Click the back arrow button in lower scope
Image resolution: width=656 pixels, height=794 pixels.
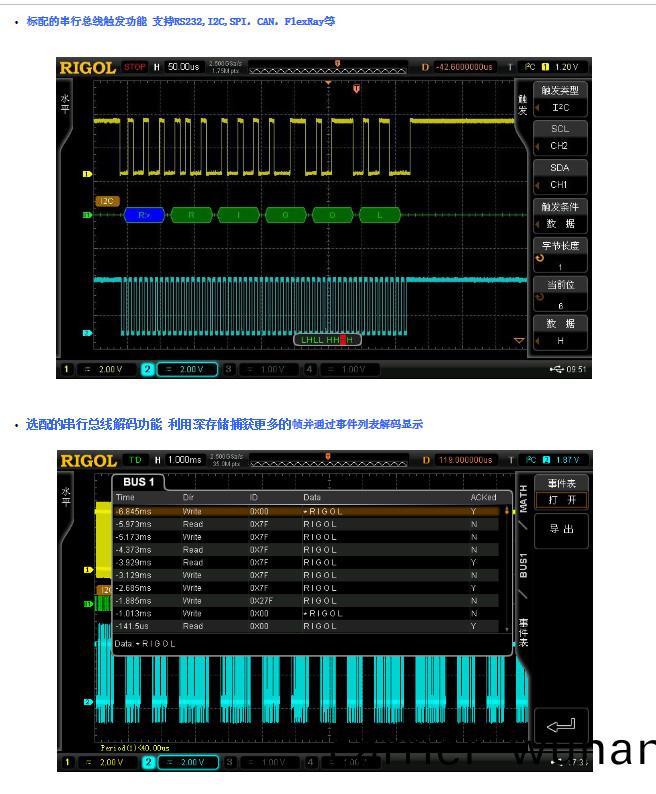point(561,725)
